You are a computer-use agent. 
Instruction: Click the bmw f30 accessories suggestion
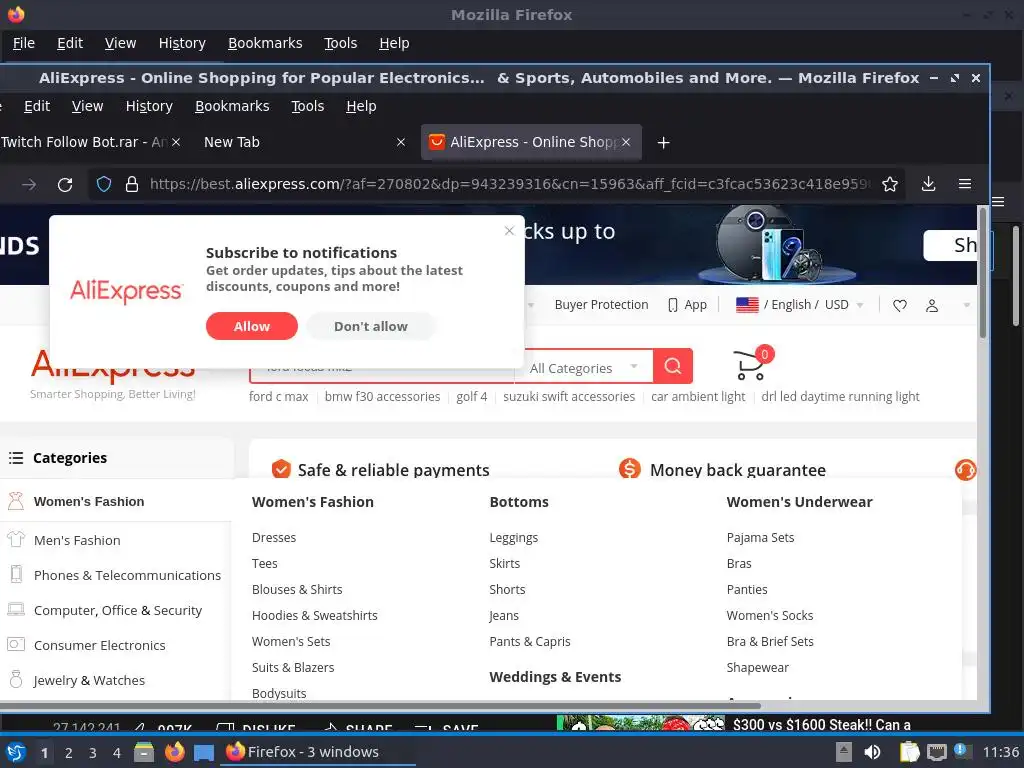pyautogui.click(x=382, y=396)
